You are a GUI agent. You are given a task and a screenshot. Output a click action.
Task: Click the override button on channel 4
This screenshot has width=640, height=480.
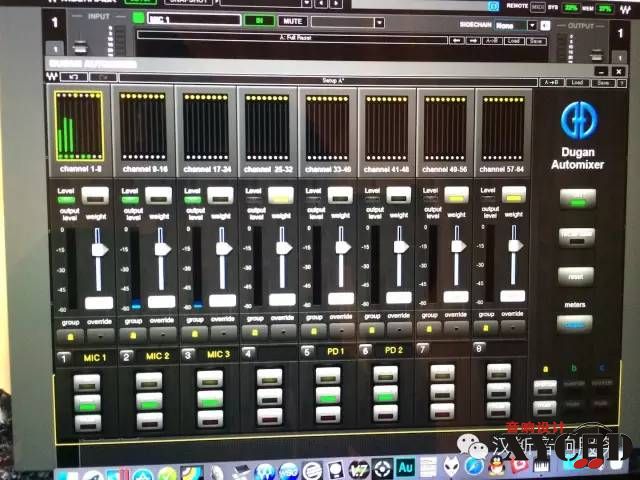click(x=283, y=332)
